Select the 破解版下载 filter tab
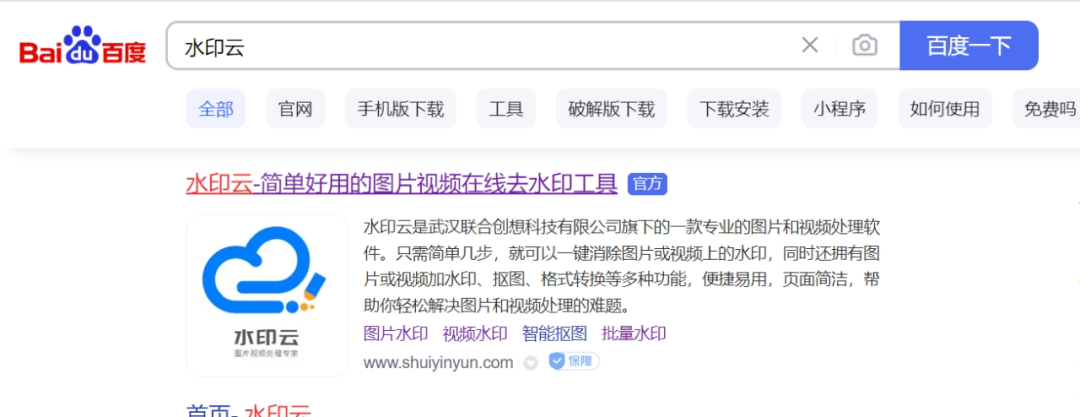1080x417 pixels. pyautogui.click(x=611, y=108)
